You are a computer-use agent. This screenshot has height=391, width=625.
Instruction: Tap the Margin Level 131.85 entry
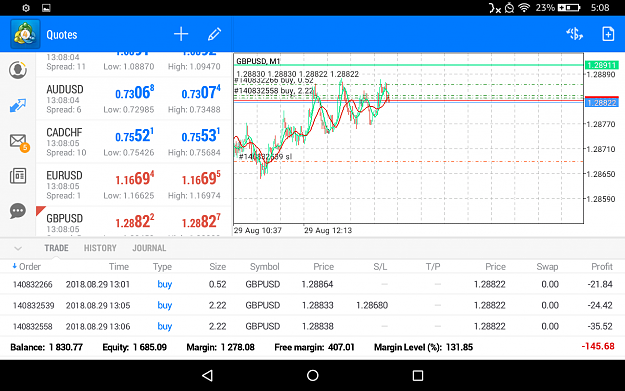coord(423,347)
